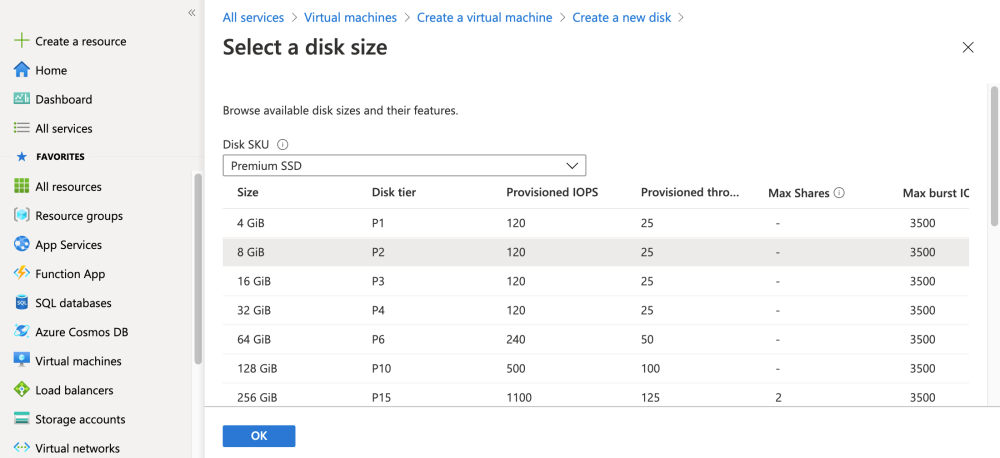Click the Dashboard chart icon

point(22,99)
